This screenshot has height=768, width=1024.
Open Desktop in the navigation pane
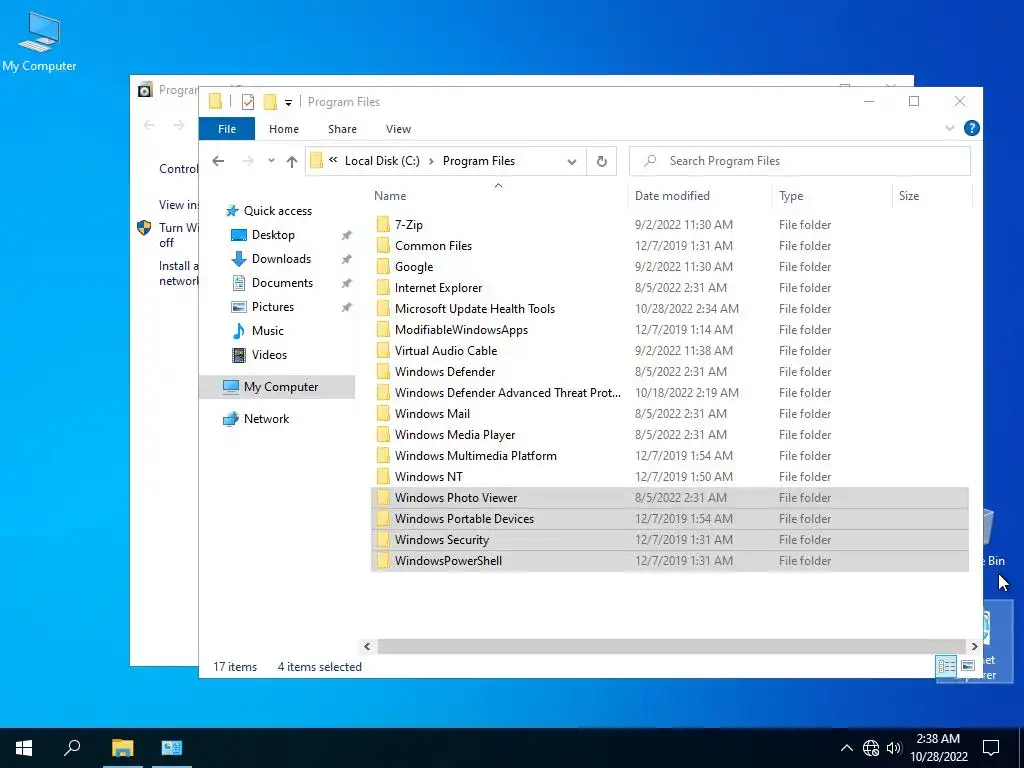pos(273,234)
